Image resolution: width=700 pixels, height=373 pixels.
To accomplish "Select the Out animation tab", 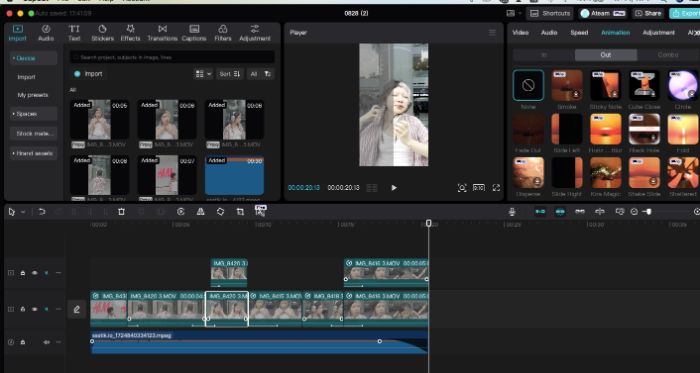I will [605, 55].
